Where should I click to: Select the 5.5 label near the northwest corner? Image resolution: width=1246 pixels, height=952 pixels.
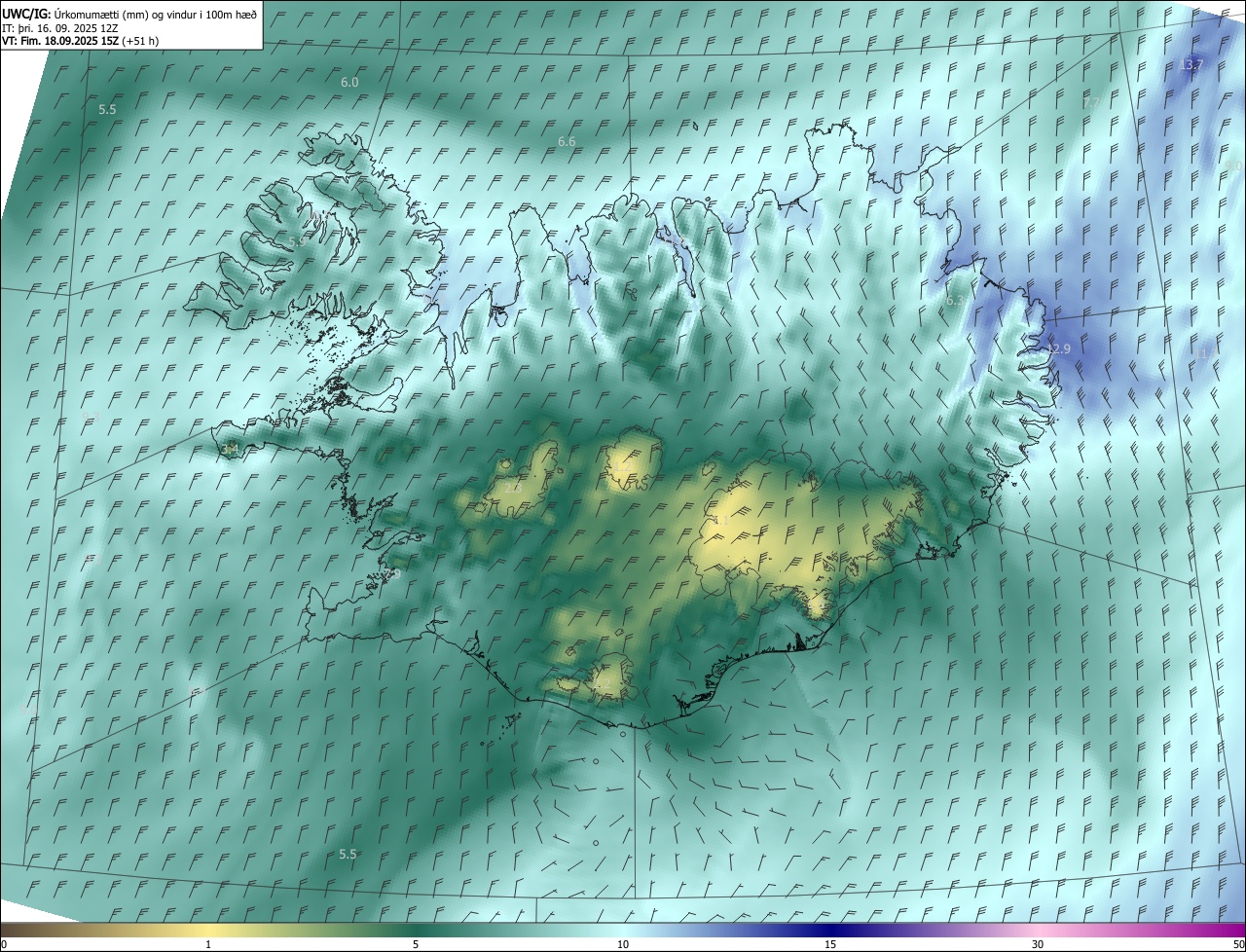[107, 110]
